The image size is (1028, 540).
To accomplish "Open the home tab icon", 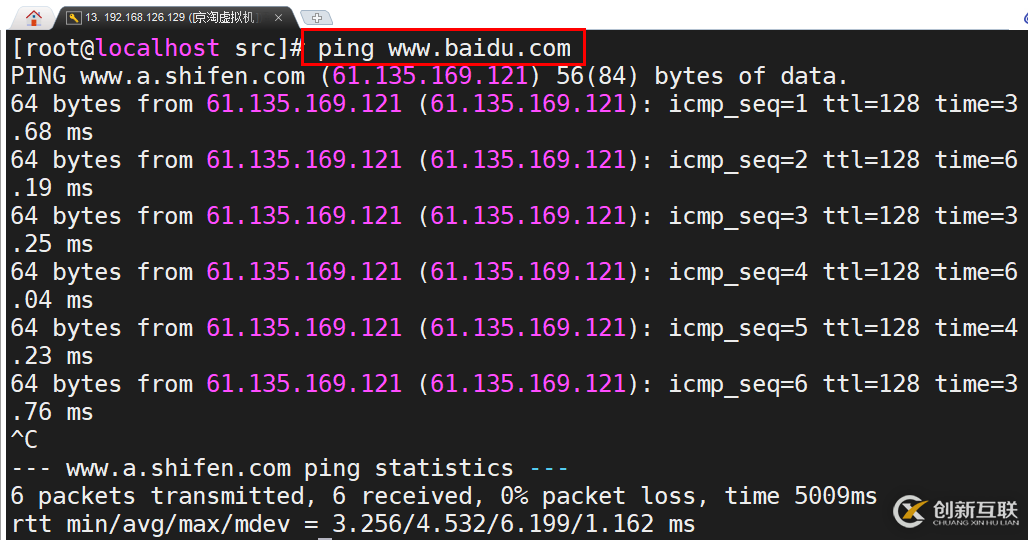I will tap(33, 18).
